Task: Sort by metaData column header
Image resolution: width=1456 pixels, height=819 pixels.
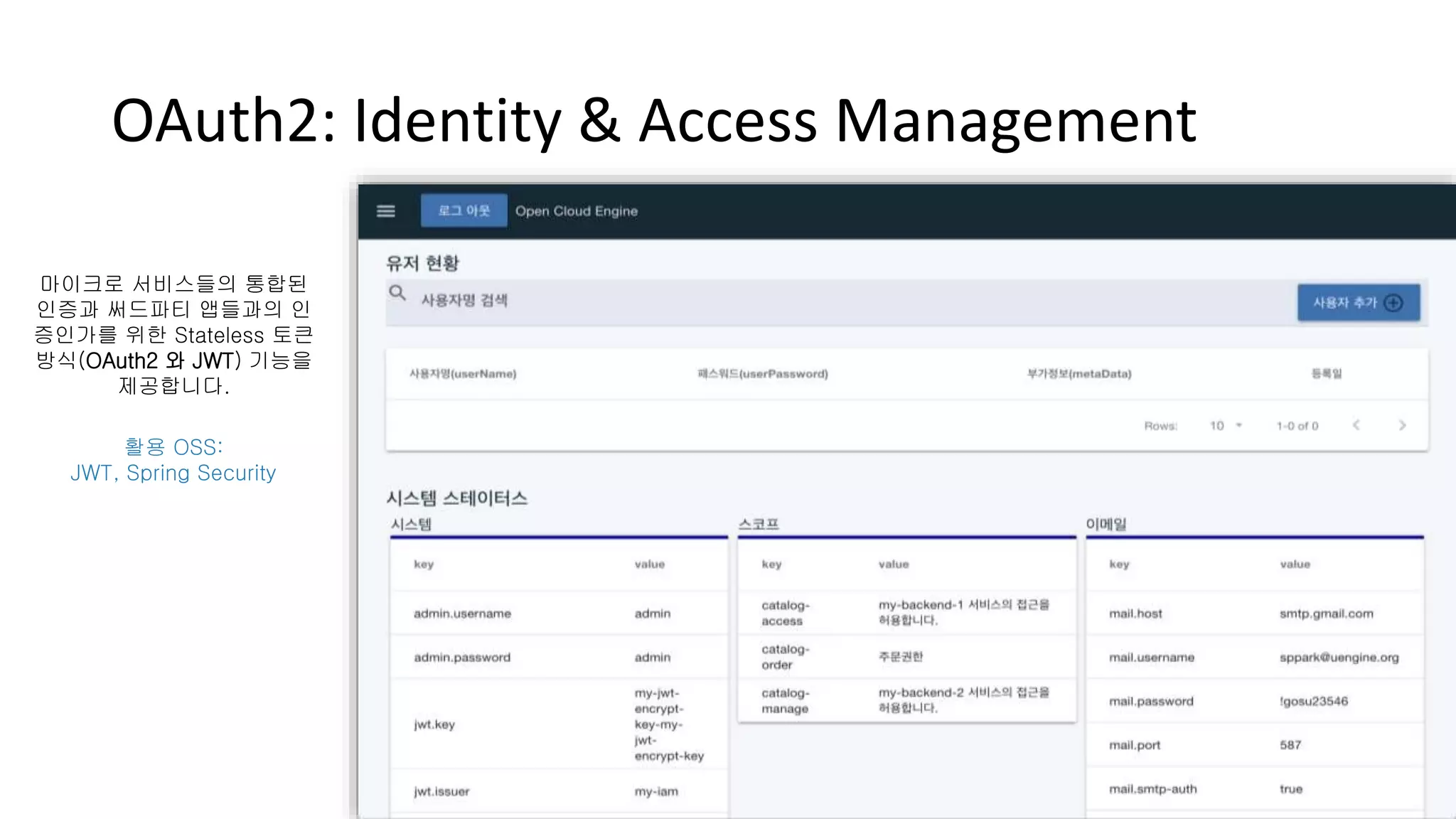Action: (1078, 374)
